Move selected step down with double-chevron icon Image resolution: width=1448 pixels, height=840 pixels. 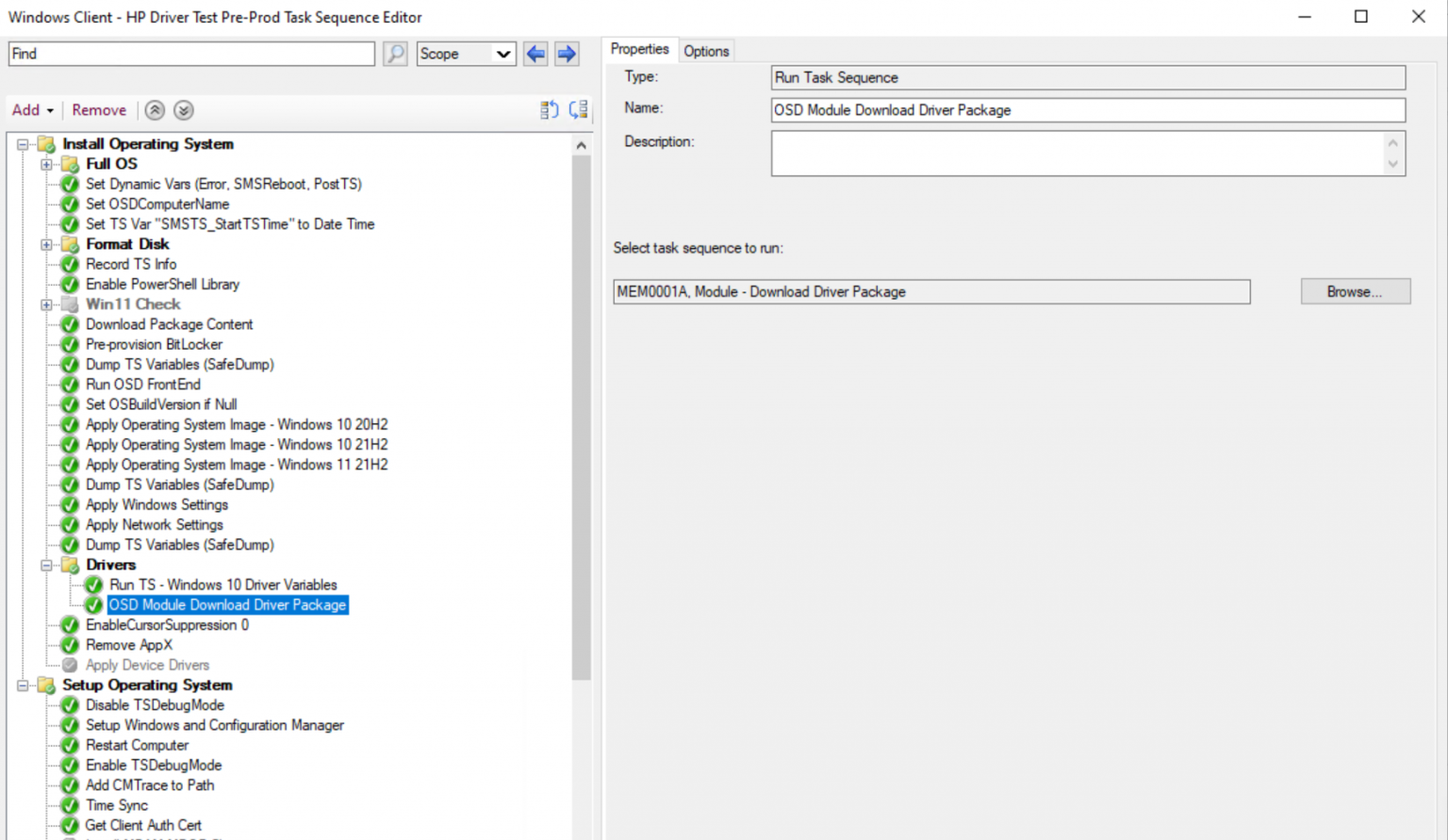(183, 110)
